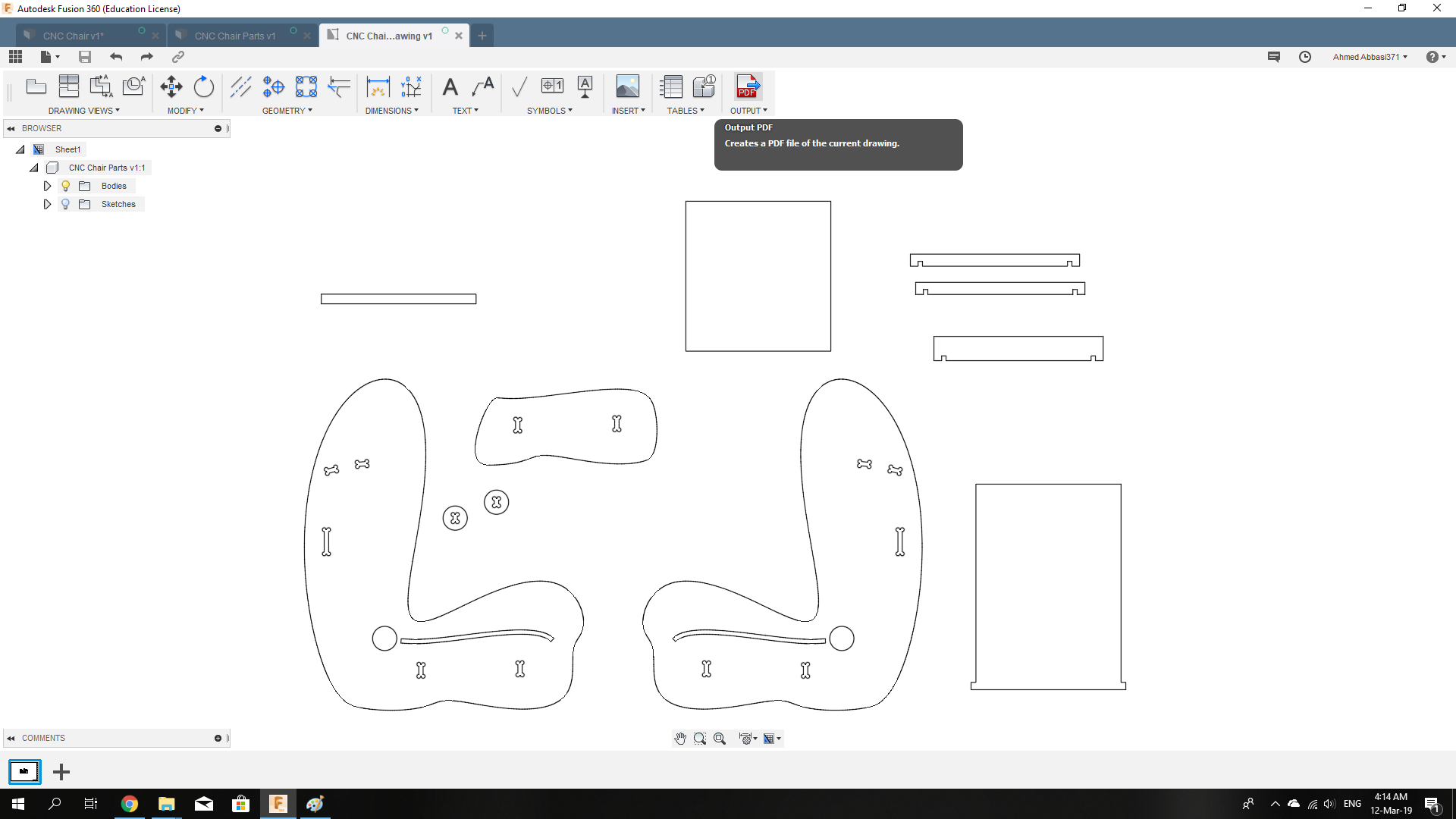Click the Rotate tool icon
Screen dimensions: 1456x819
pyautogui.click(x=204, y=86)
